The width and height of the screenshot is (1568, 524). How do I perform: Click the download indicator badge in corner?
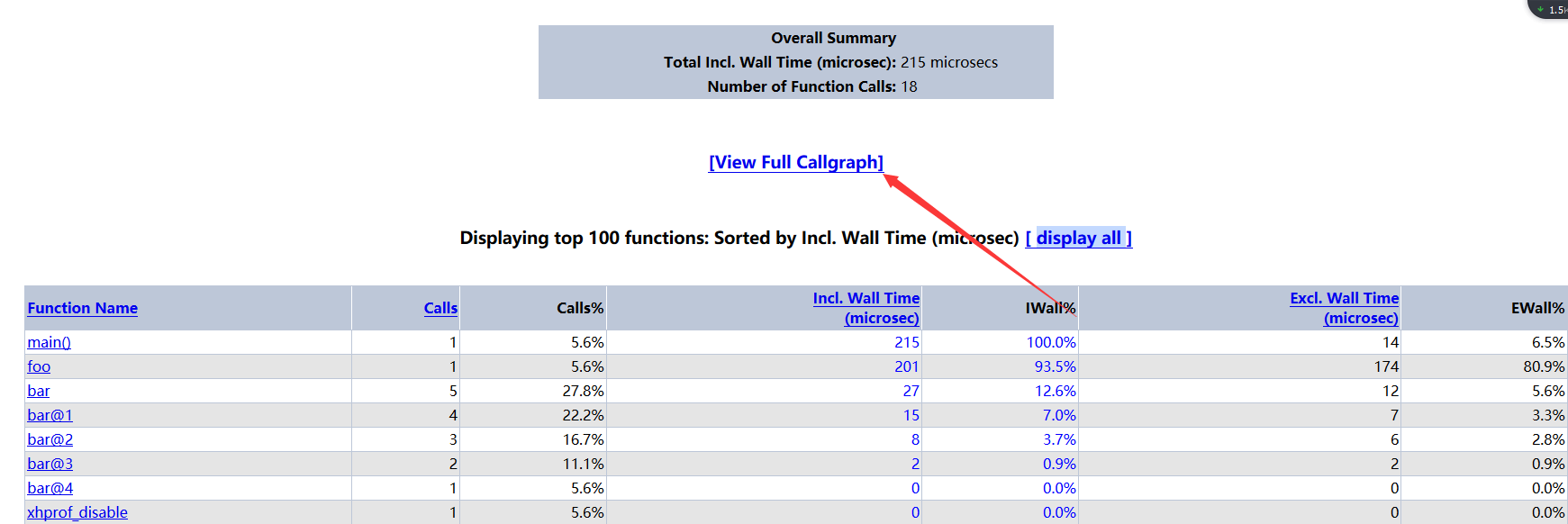[1549, 9]
